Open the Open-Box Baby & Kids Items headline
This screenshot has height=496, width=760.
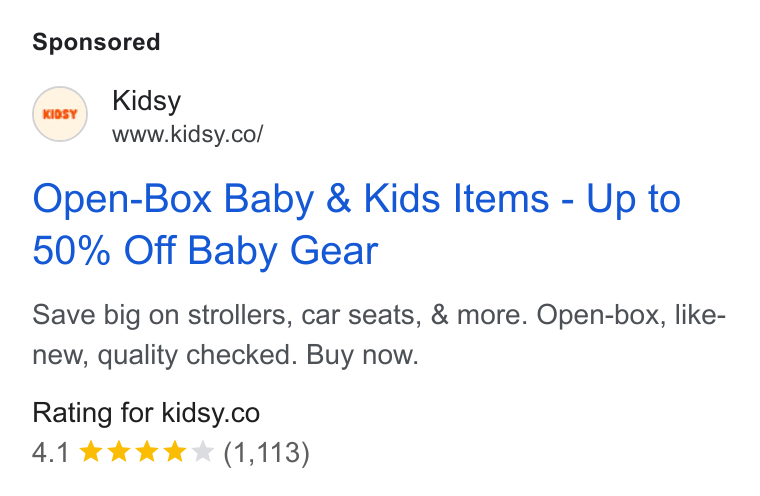(356, 224)
